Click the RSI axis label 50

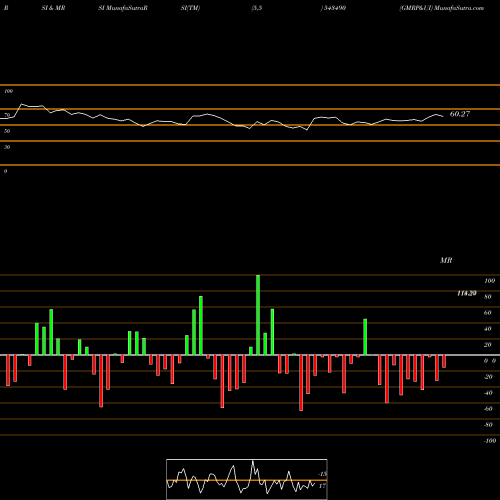(7, 131)
